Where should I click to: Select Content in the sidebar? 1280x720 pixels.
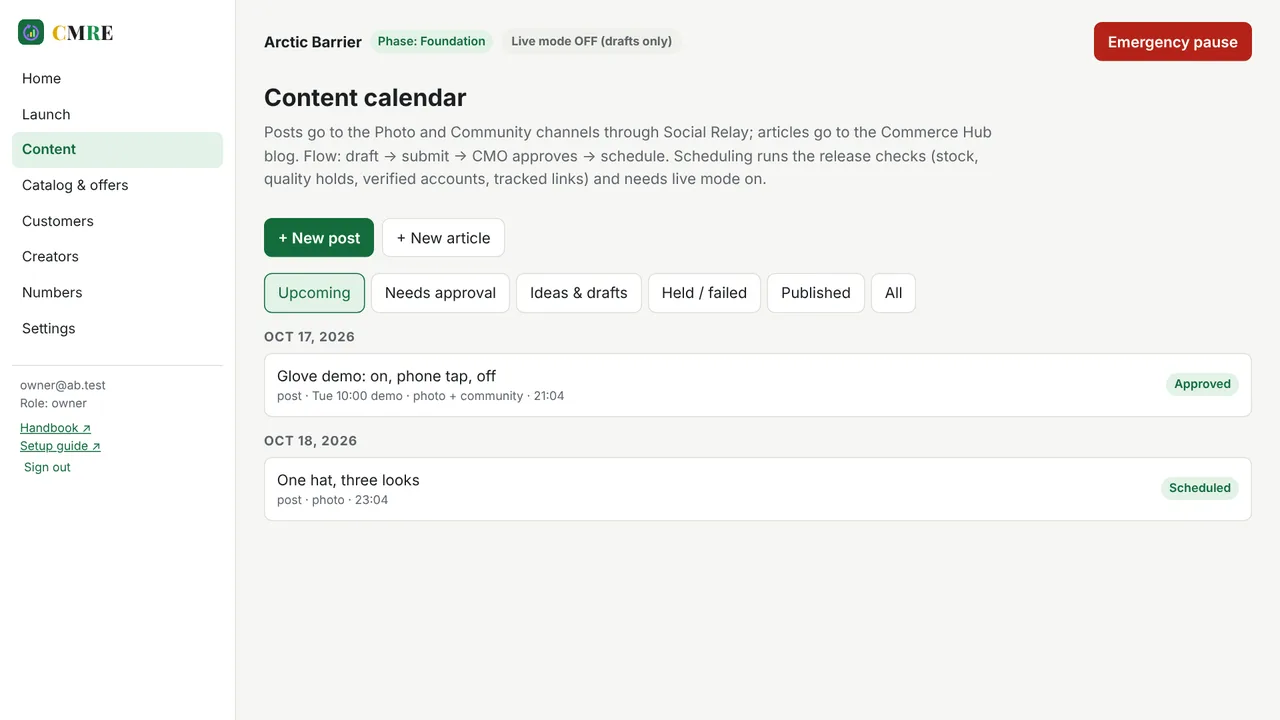(x=117, y=150)
